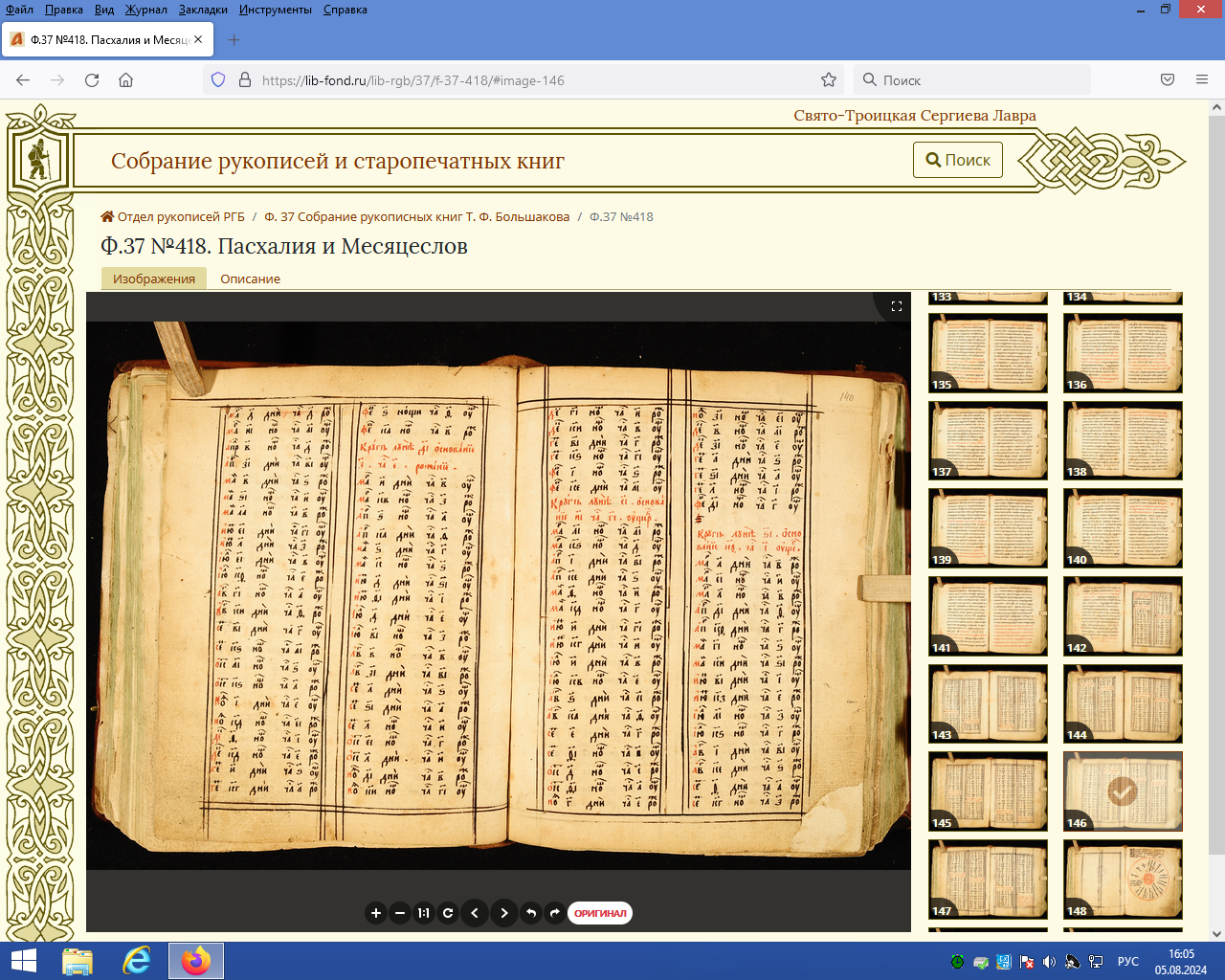
Task: Rotate image left with curved arrow
Action: coord(531,913)
